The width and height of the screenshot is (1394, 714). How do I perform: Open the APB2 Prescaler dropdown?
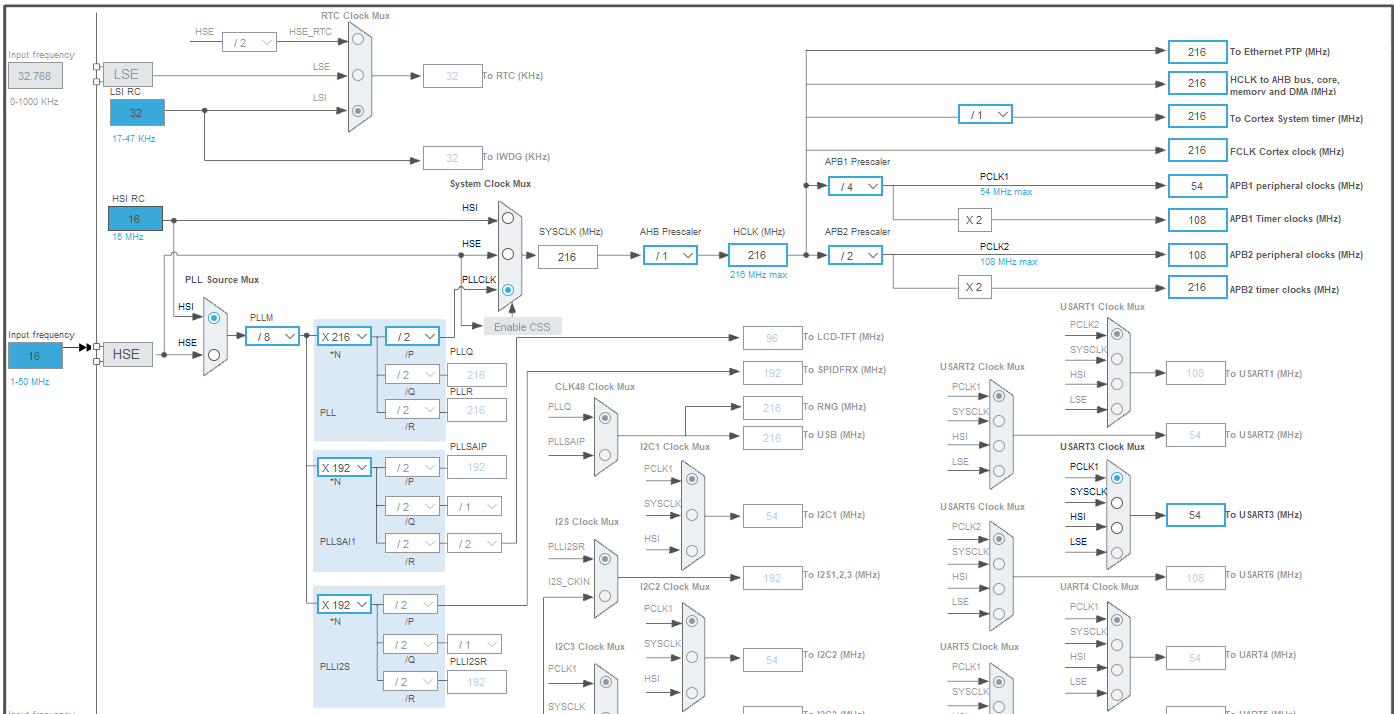tap(855, 255)
